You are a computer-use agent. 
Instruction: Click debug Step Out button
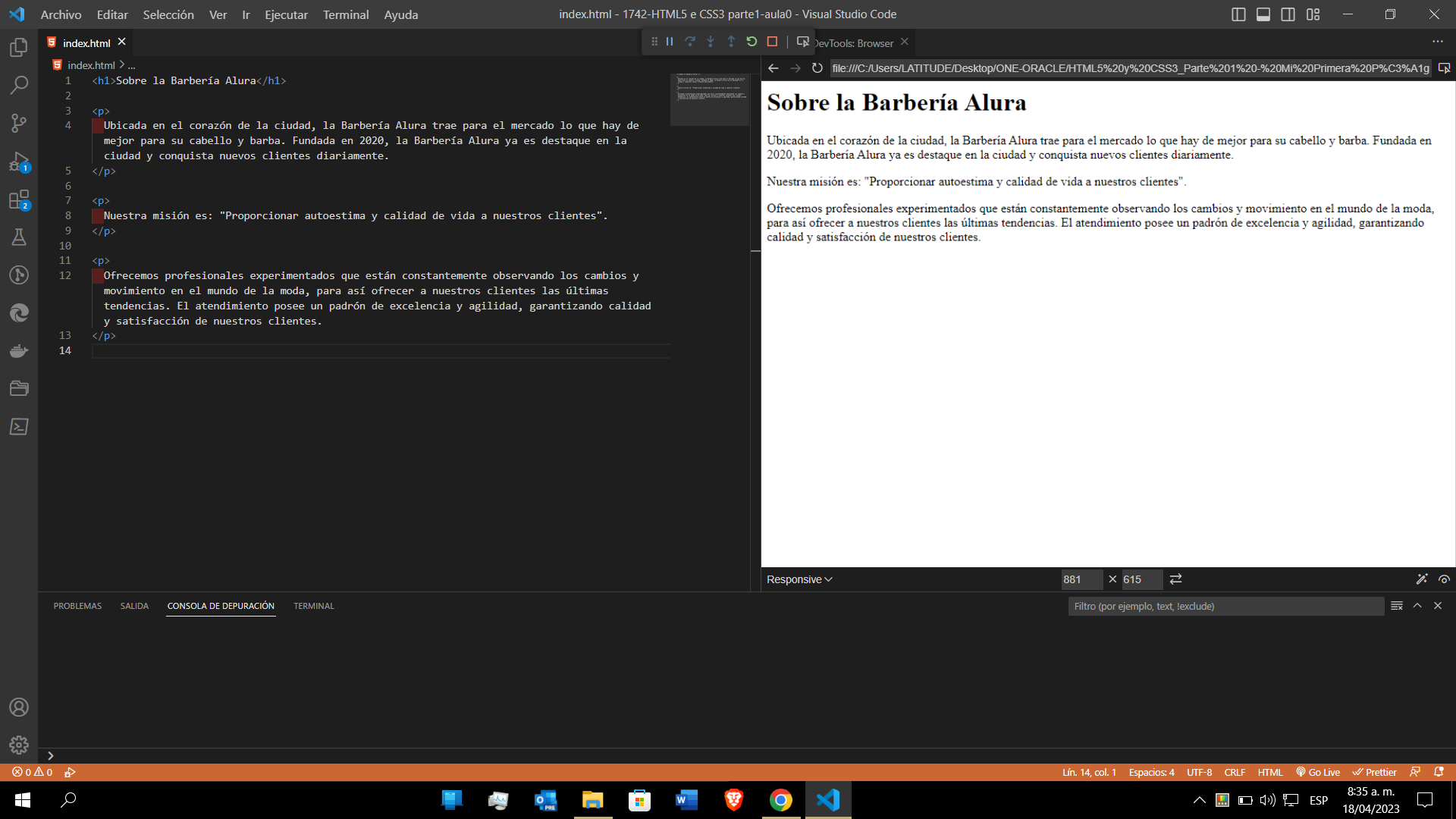coord(731,42)
